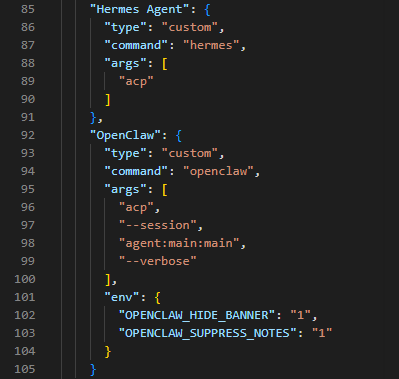This screenshot has width=399, height=379.
Task: Click the closing brace on line 104
Action: tap(107, 351)
